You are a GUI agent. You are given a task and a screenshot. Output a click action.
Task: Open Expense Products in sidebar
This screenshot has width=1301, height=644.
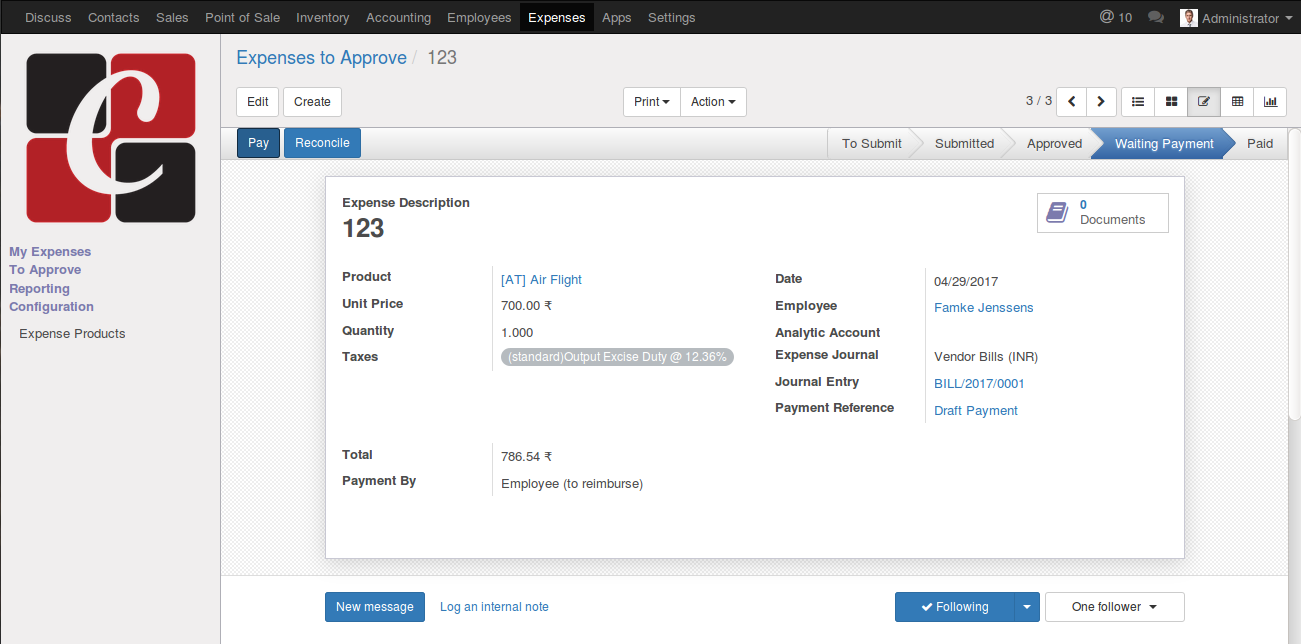[72, 334]
